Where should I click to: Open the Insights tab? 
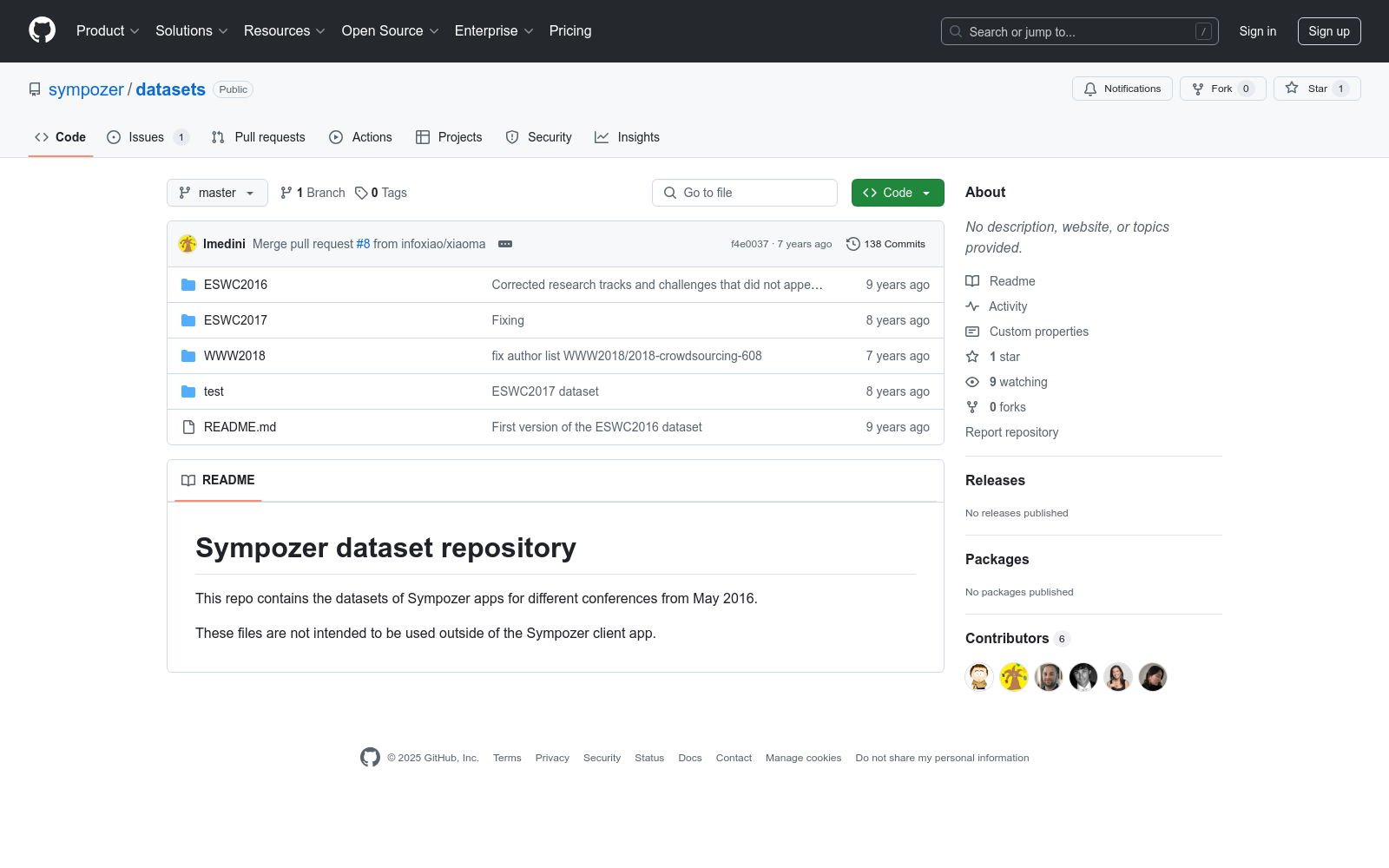tap(627, 137)
